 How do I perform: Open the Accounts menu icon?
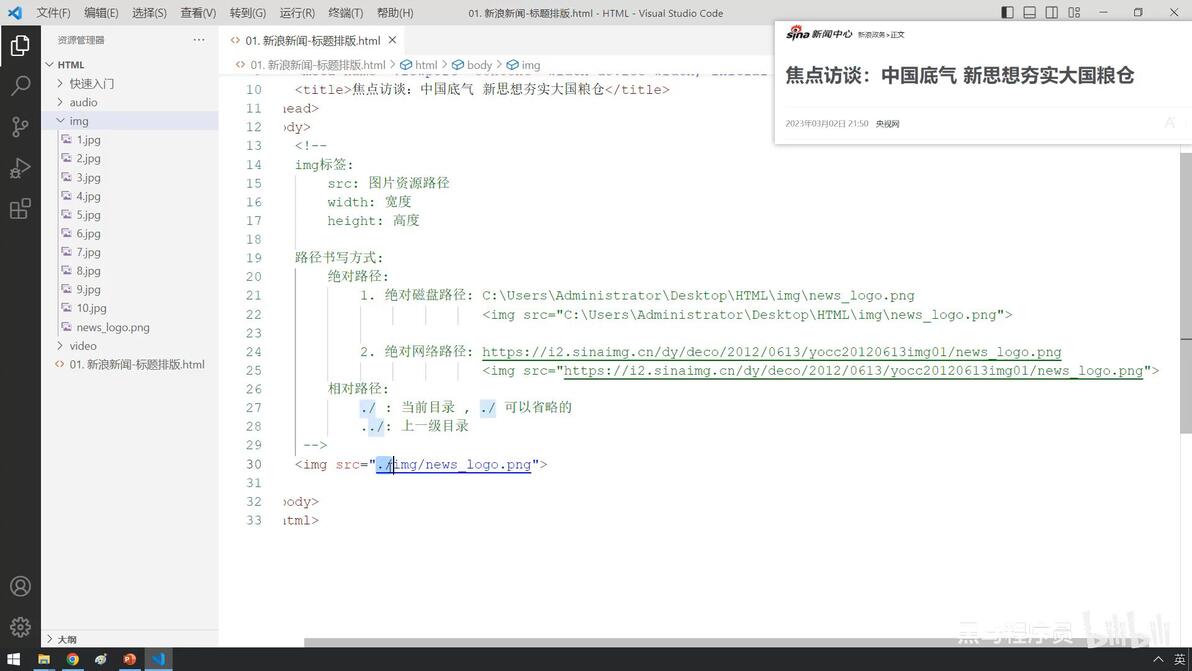[x=21, y=586]
